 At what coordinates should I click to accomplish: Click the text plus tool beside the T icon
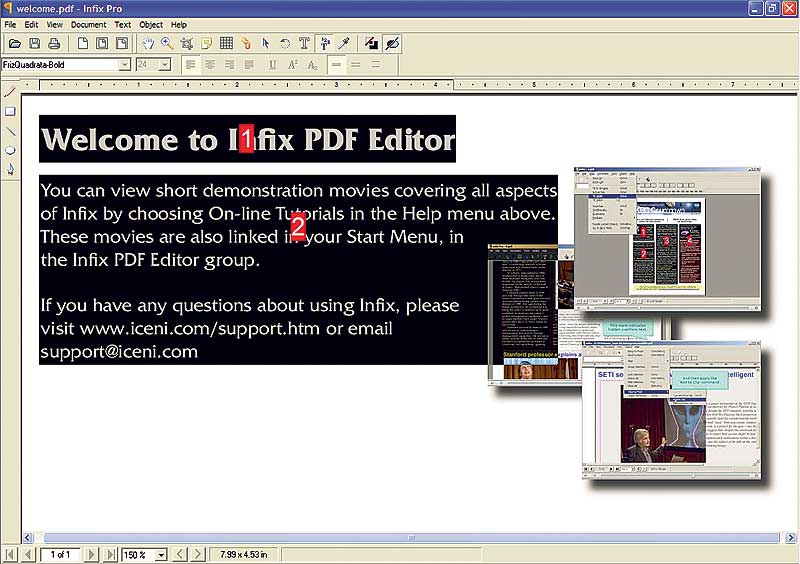[324, 44]
